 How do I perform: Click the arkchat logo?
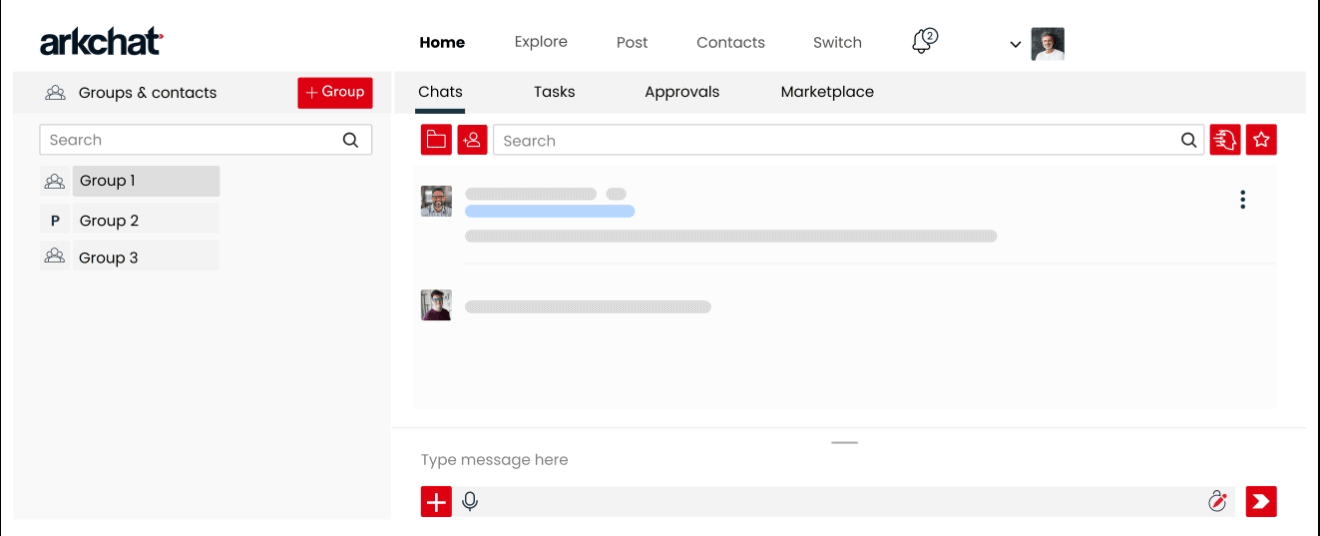coord(101,42)
